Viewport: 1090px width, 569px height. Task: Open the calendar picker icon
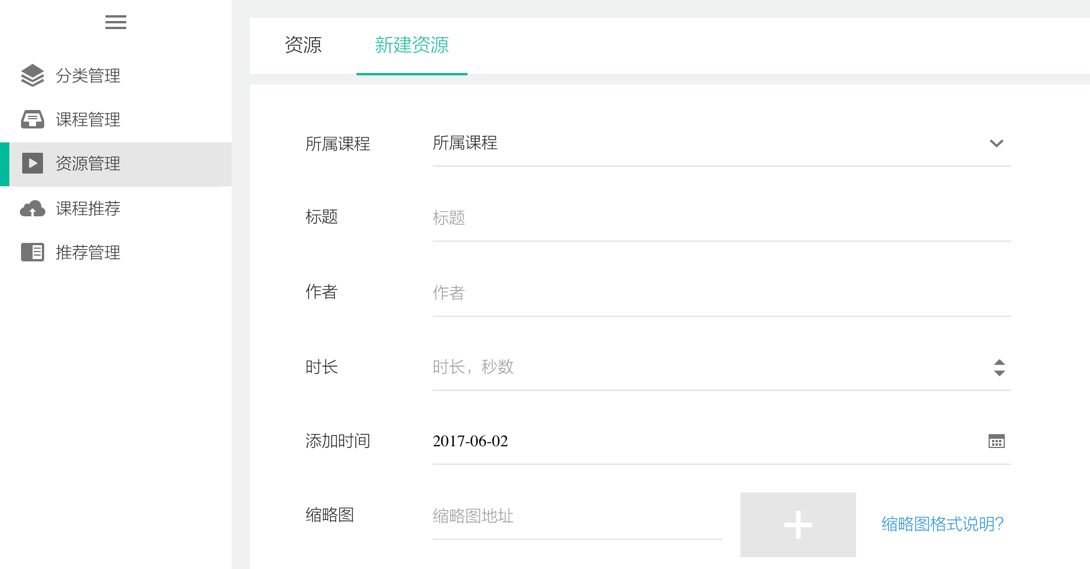tap(996, 441)
